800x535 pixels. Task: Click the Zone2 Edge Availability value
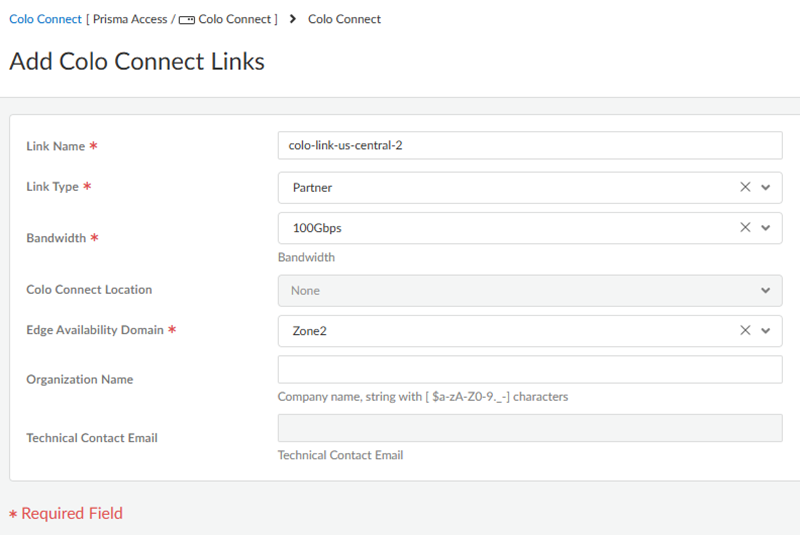[x=310, y=330]
